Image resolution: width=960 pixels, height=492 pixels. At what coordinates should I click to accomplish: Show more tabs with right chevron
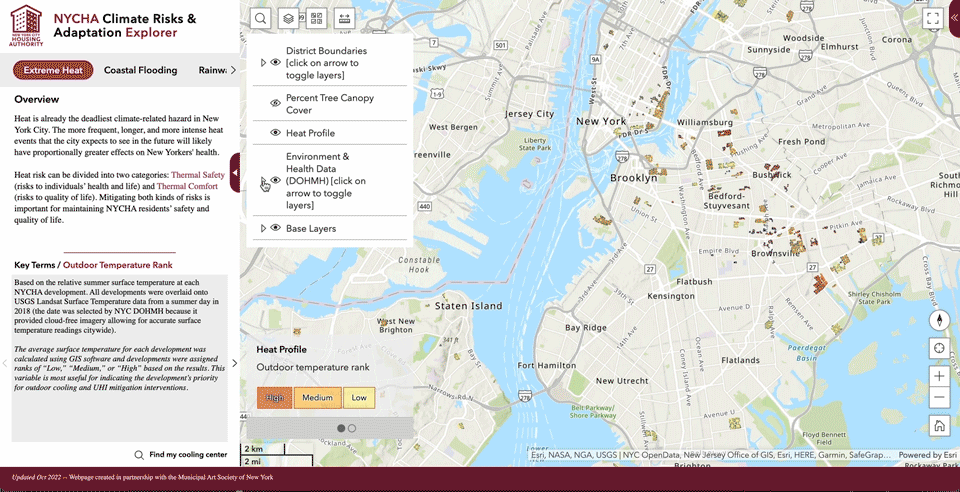click(233, 70)
